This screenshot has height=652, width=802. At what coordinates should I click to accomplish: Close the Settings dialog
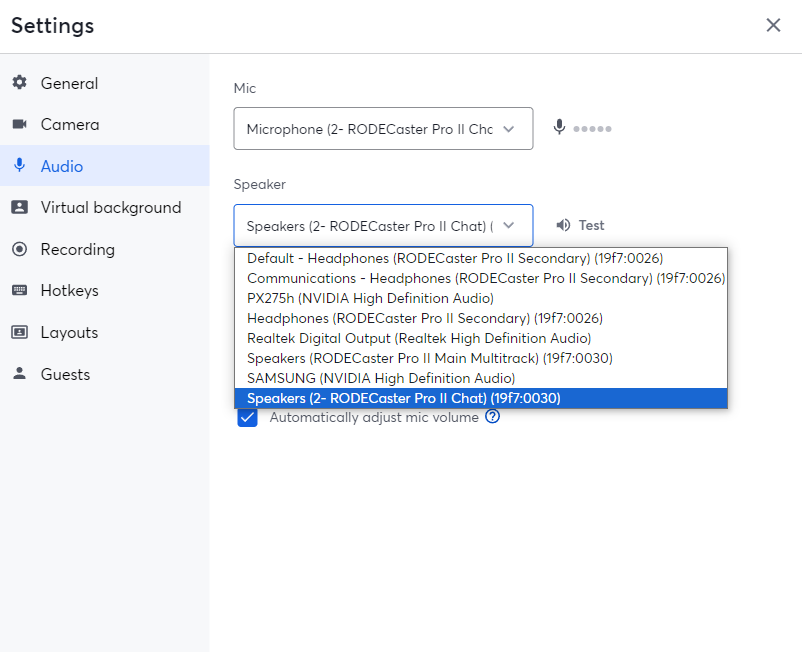click(x=773, y=25)
